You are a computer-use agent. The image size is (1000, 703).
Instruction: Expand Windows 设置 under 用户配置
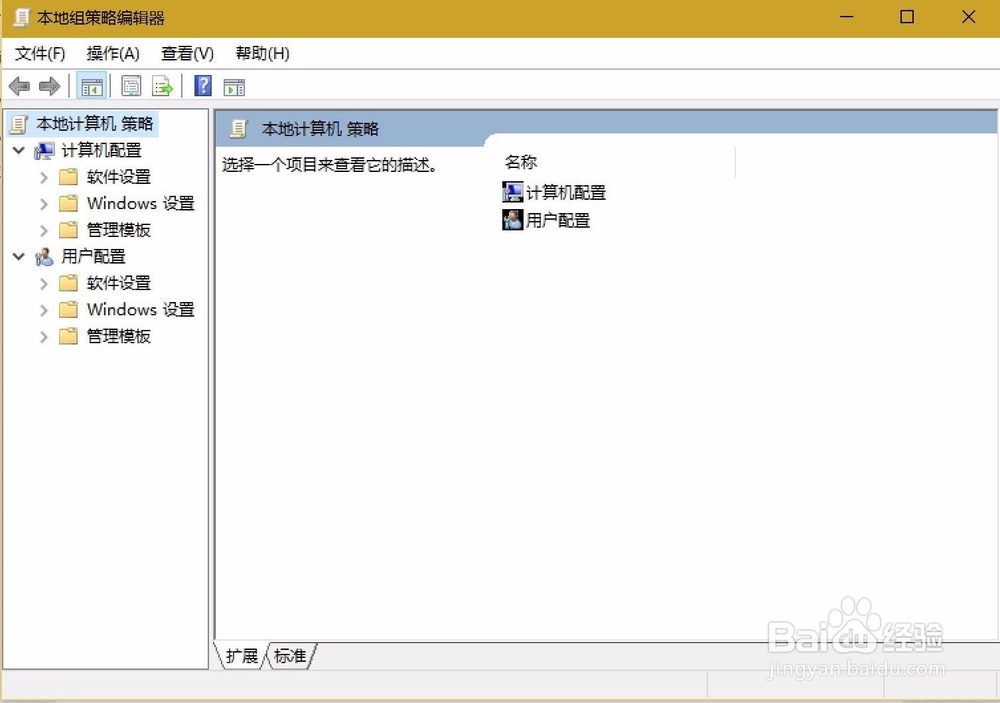(x=43, y=310)
